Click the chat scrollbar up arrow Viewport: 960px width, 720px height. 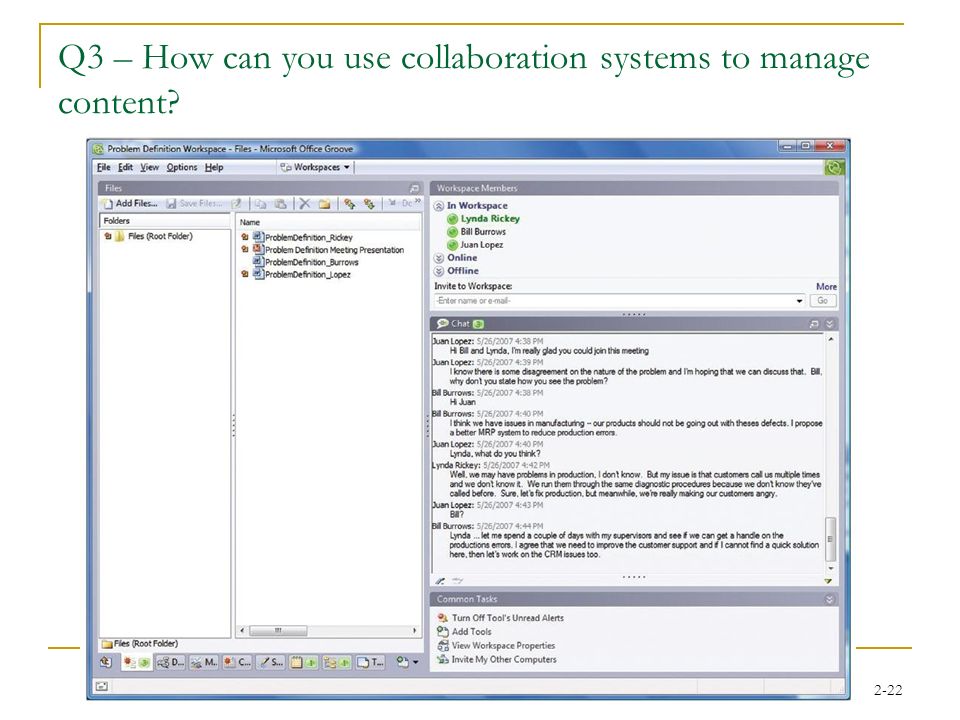[x=831, y=339]
